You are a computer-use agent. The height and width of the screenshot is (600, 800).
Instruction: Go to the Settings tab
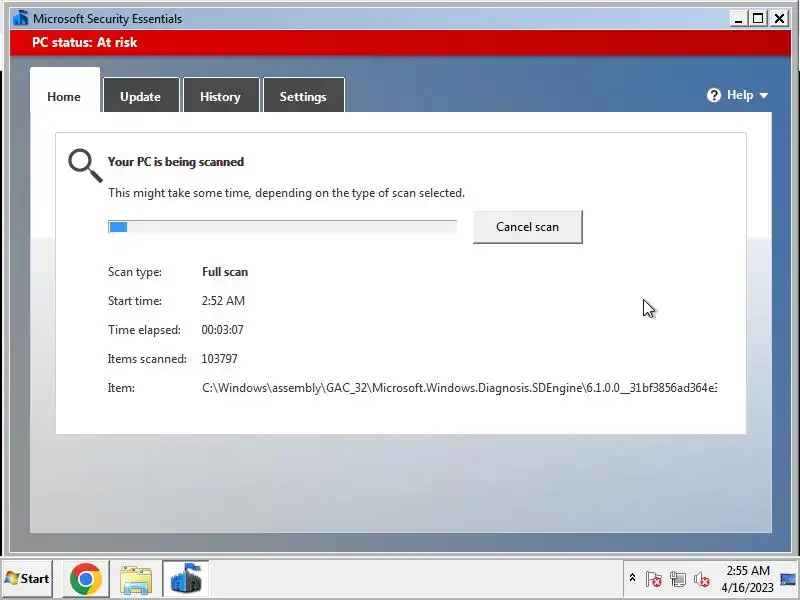303,96
